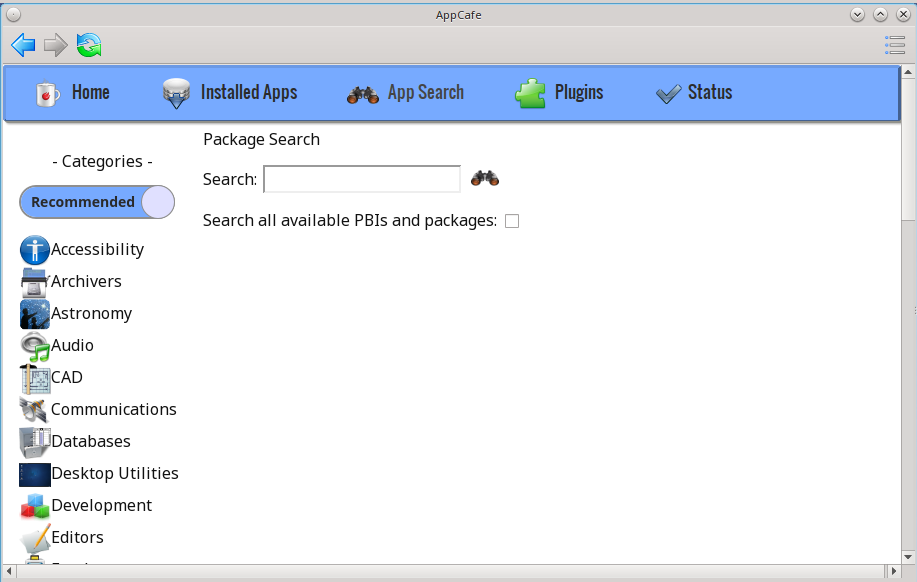
Task: Switch to Installed Apps tab
Action: click(249, 92)
